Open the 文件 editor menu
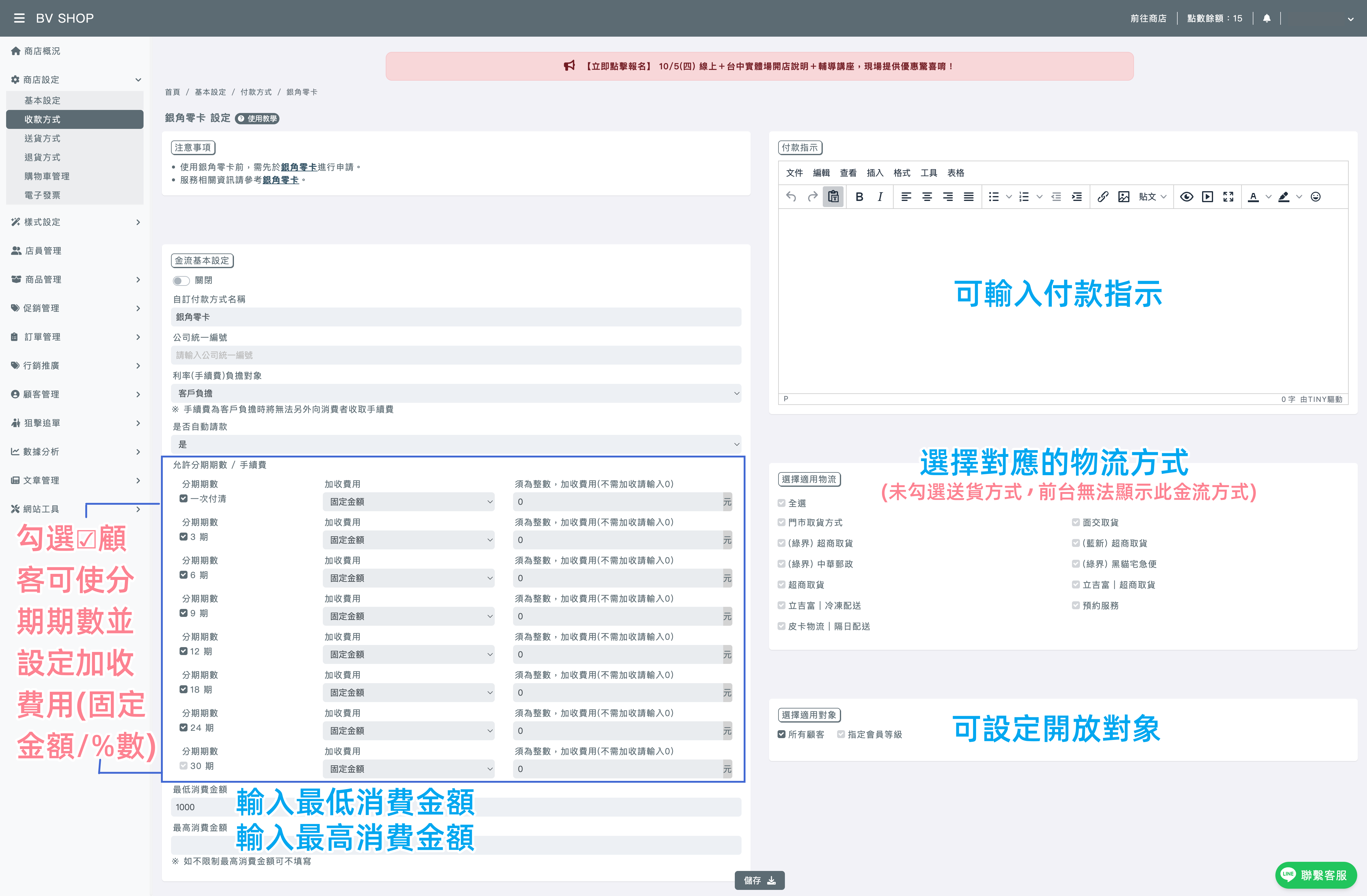This screenshot has height=896, width=1367. point(794,173)
